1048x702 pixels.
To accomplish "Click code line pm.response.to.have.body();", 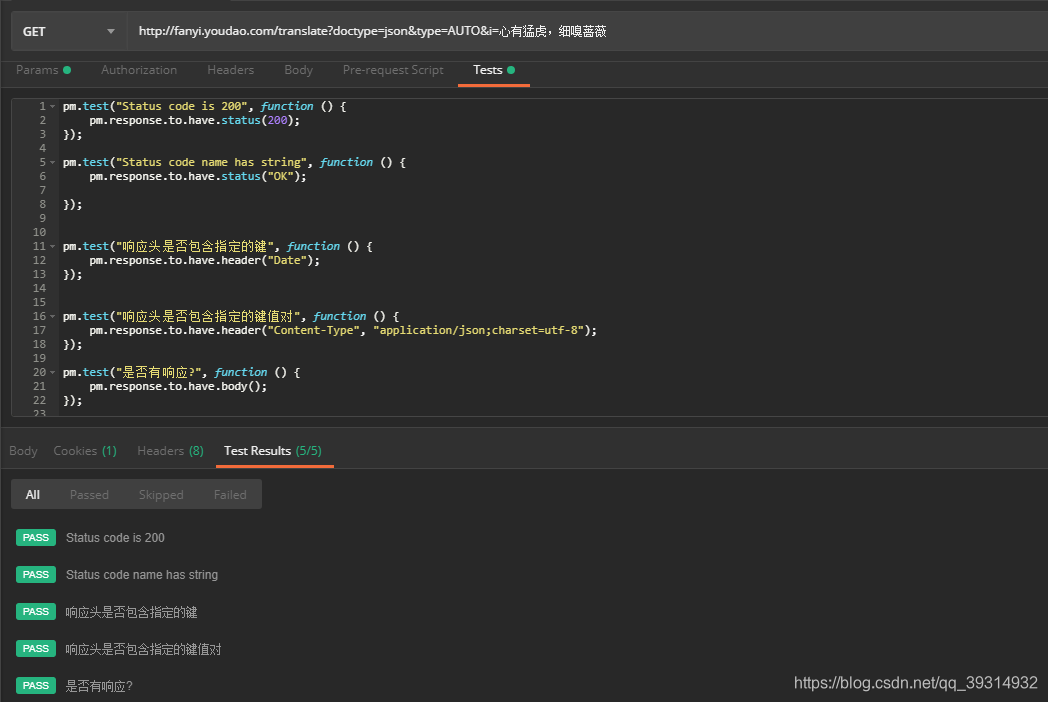I will pos(178,386).
